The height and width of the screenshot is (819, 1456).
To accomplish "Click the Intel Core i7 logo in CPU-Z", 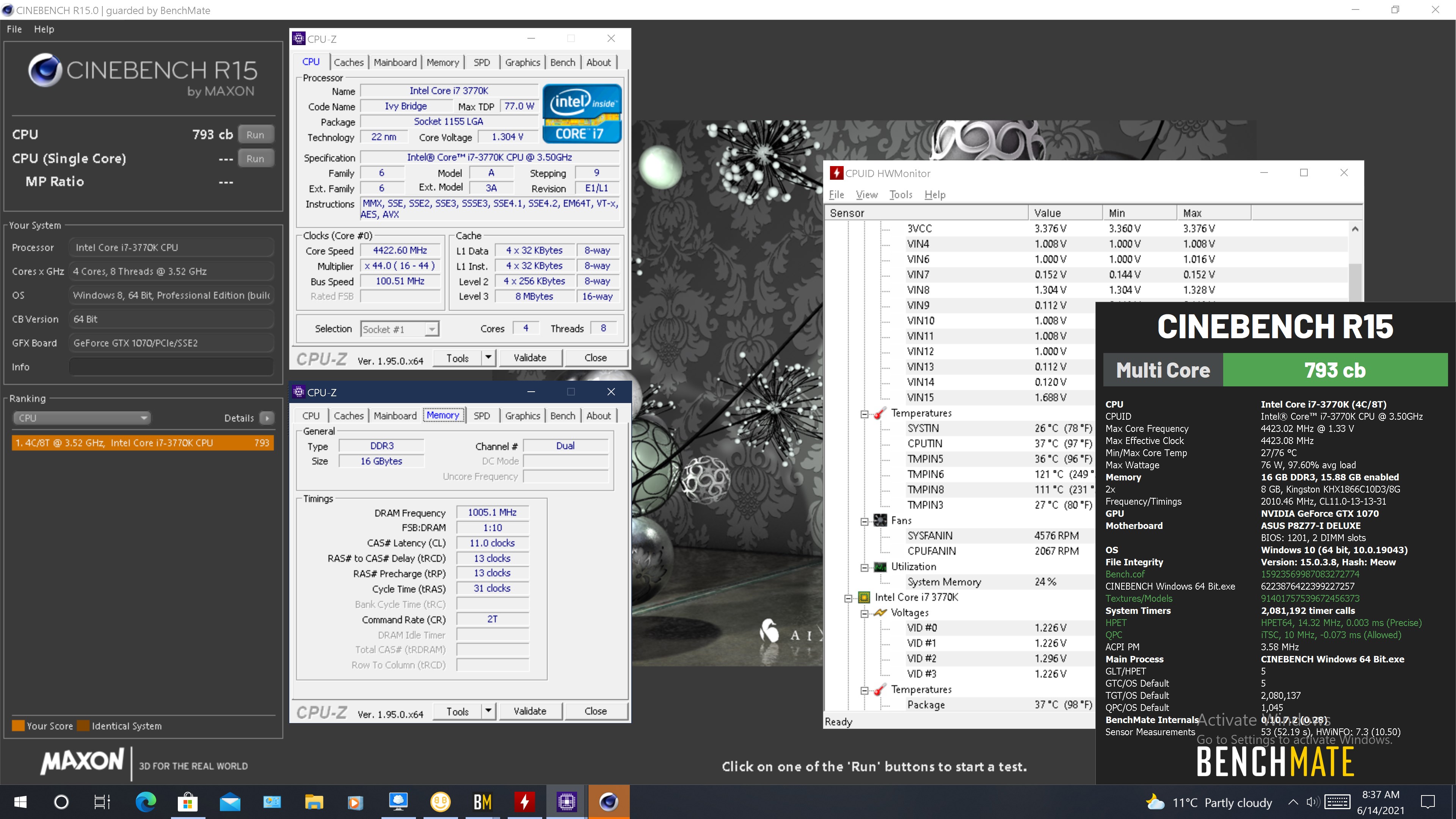I will (x=582, y=113).
